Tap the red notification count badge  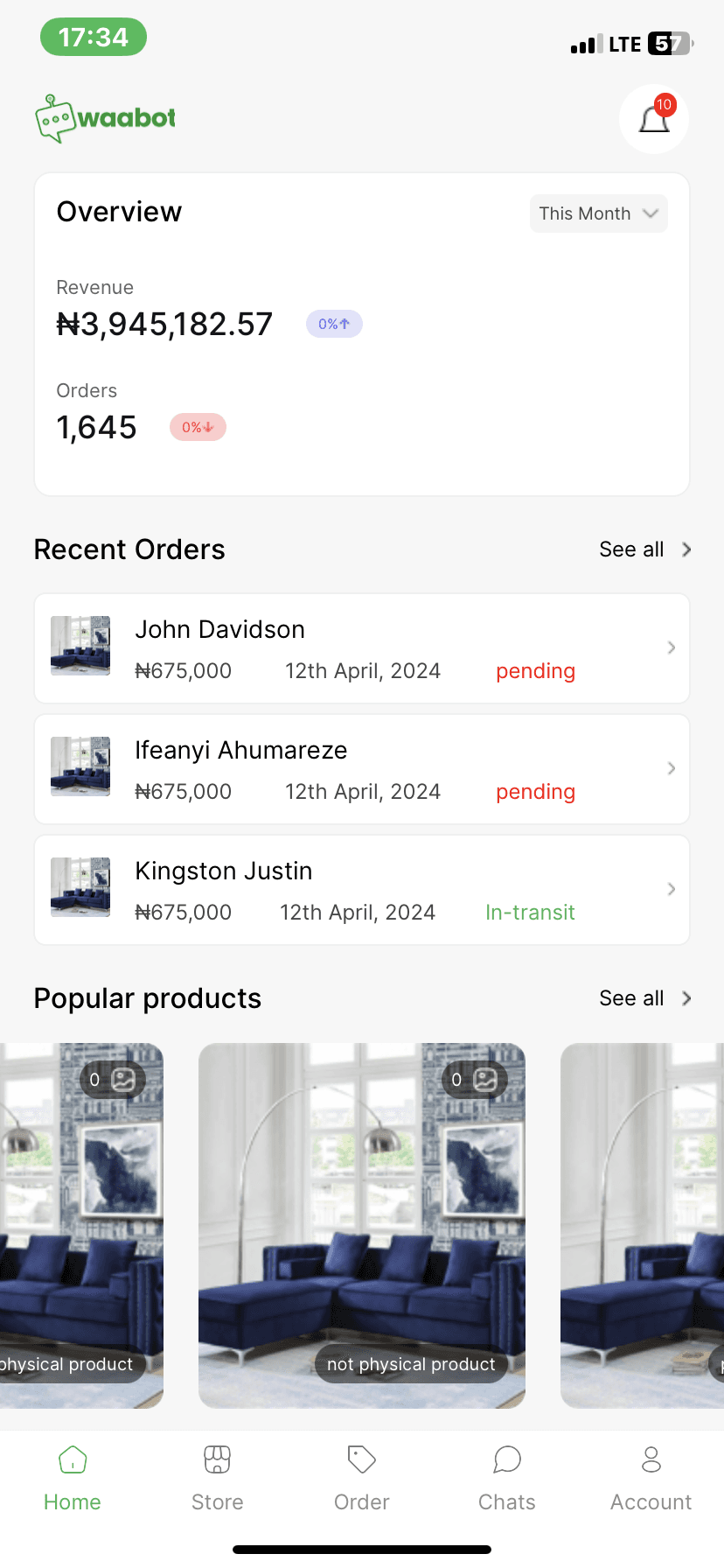665,105
